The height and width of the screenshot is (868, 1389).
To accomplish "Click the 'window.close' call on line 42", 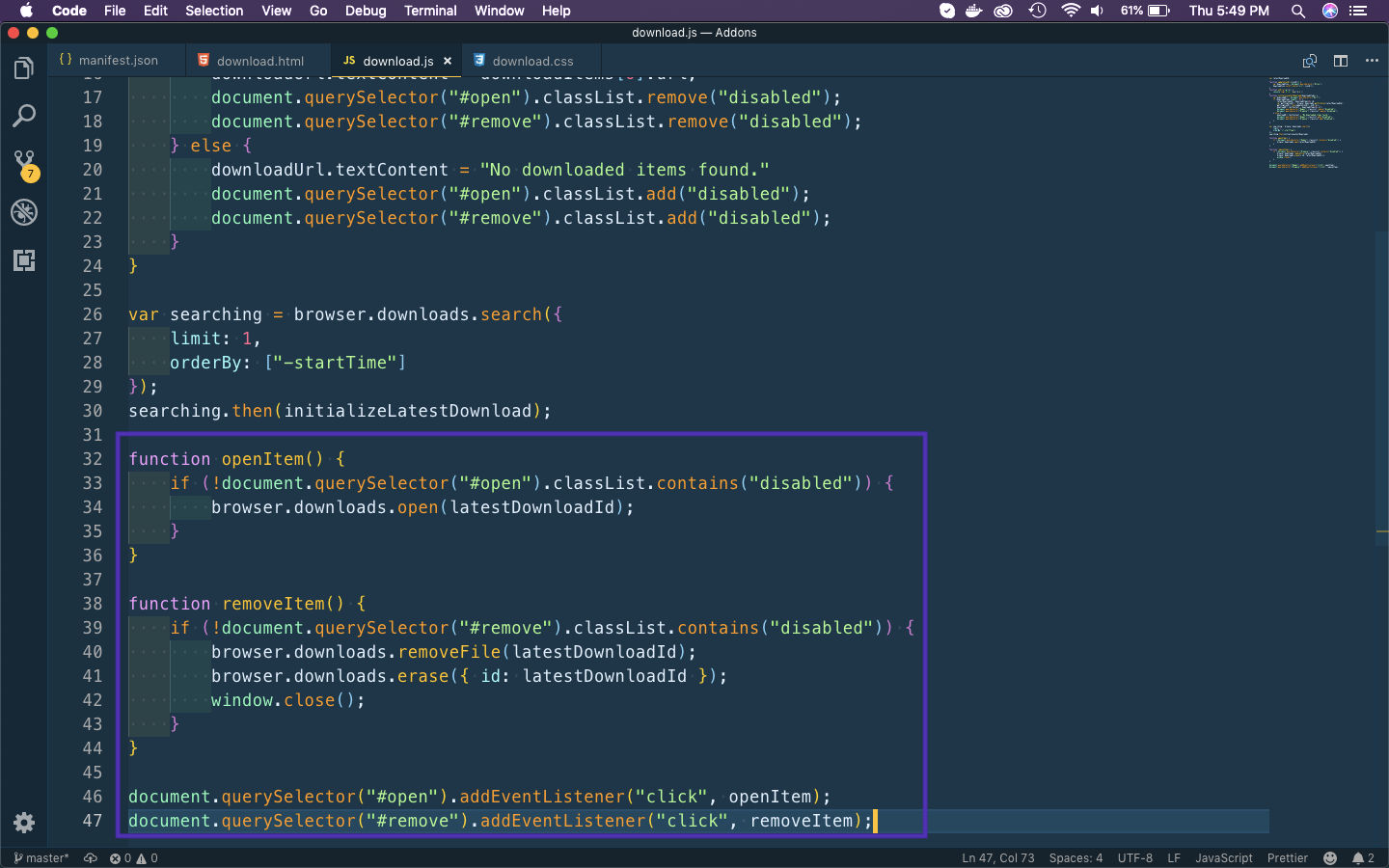I will click(x=273, y=700).
